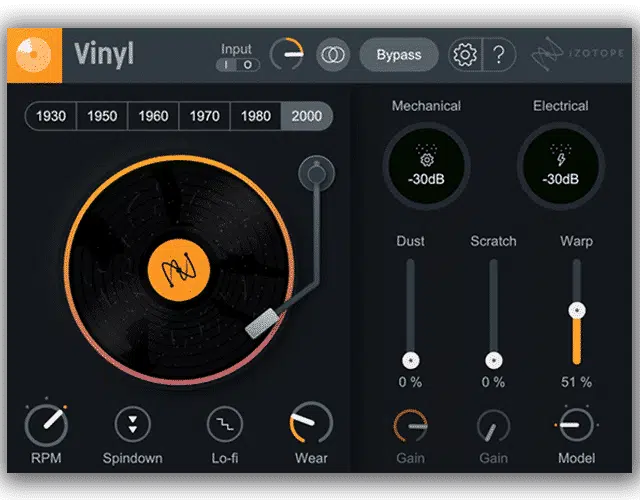Select the 1950 era tab
This screenshot has width=640, height=500.
pos(102,116)
